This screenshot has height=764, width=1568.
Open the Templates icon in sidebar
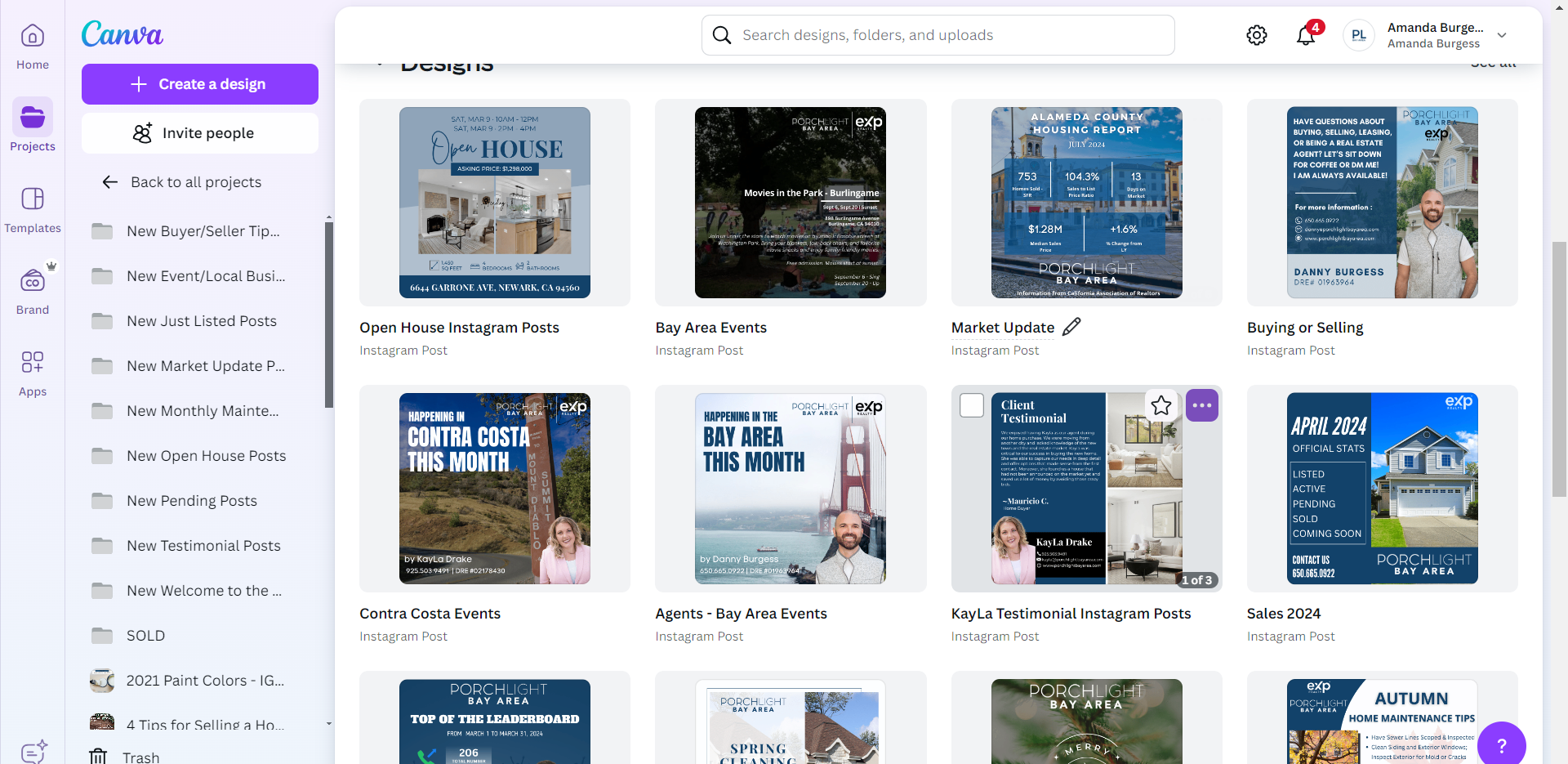pos(33,199)
